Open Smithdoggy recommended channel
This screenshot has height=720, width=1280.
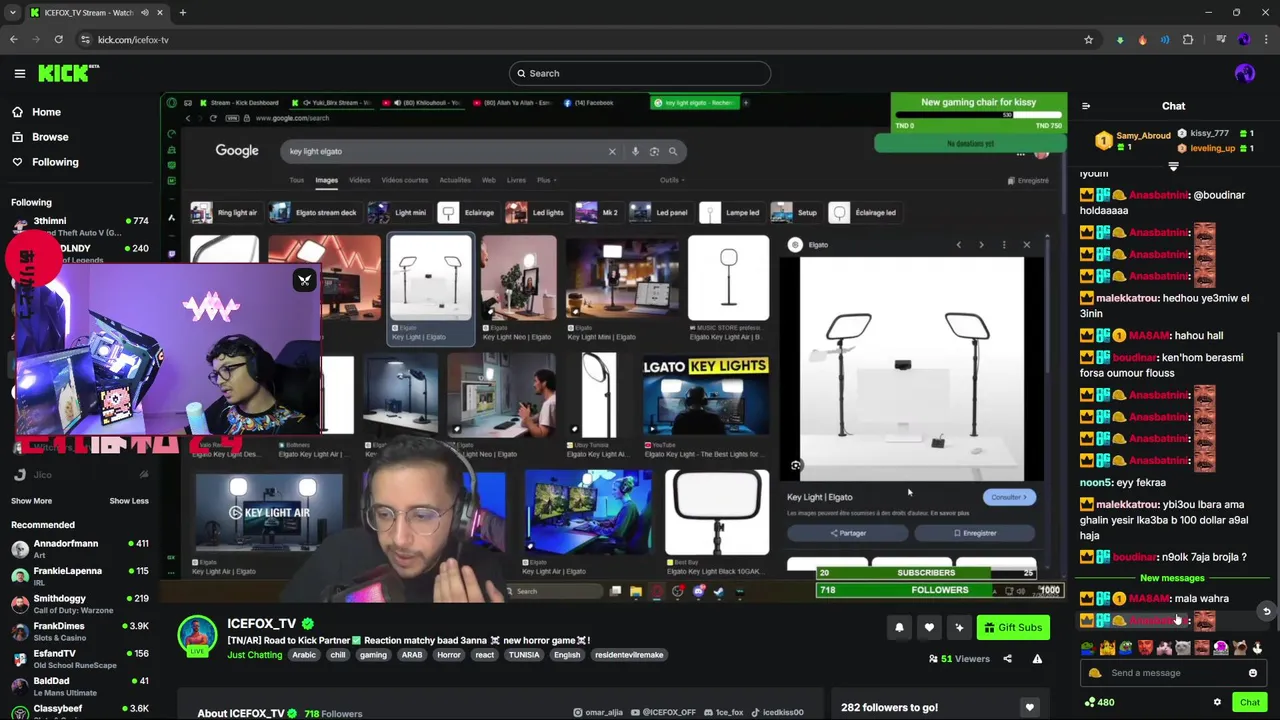tap(80, 604)
